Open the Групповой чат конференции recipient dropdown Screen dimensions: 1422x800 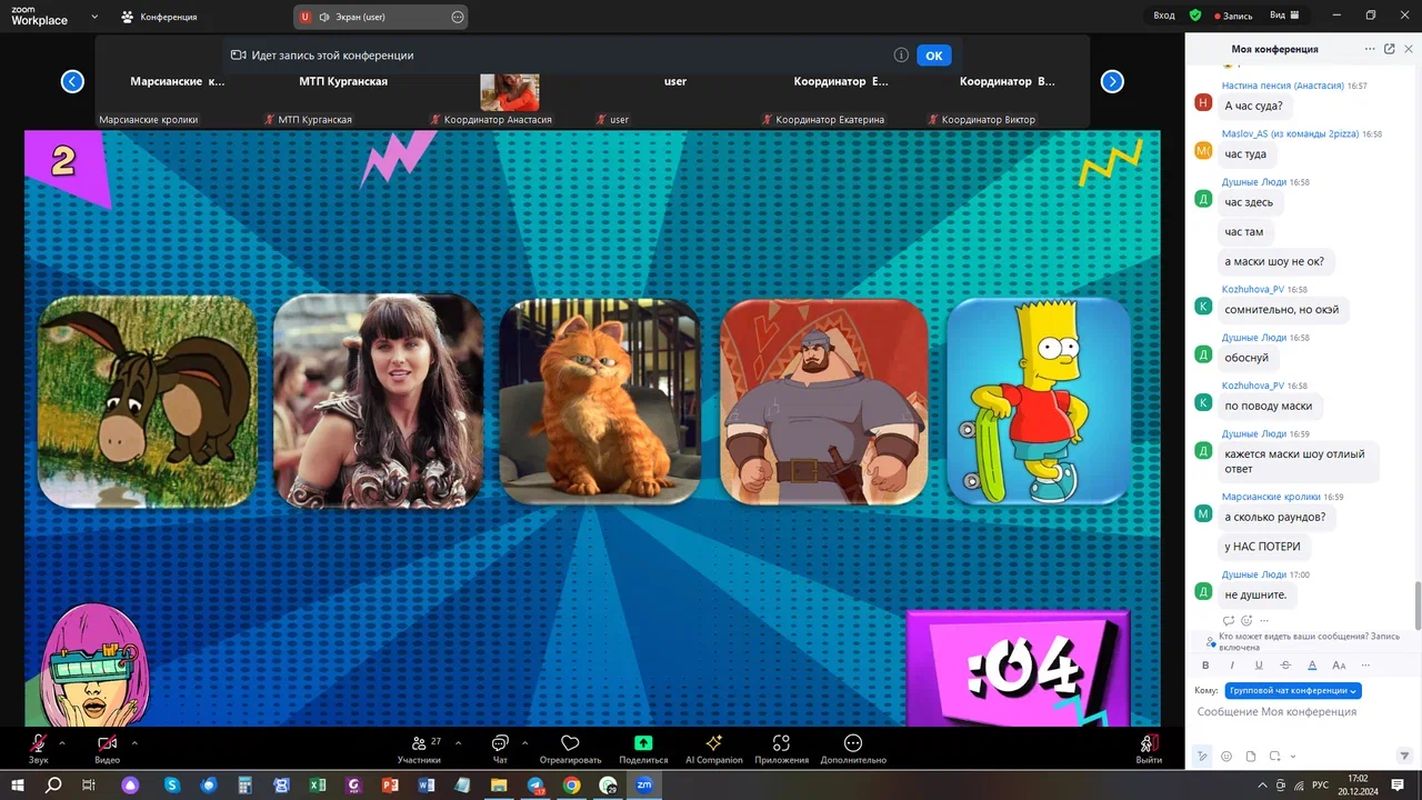point(1293,690)
